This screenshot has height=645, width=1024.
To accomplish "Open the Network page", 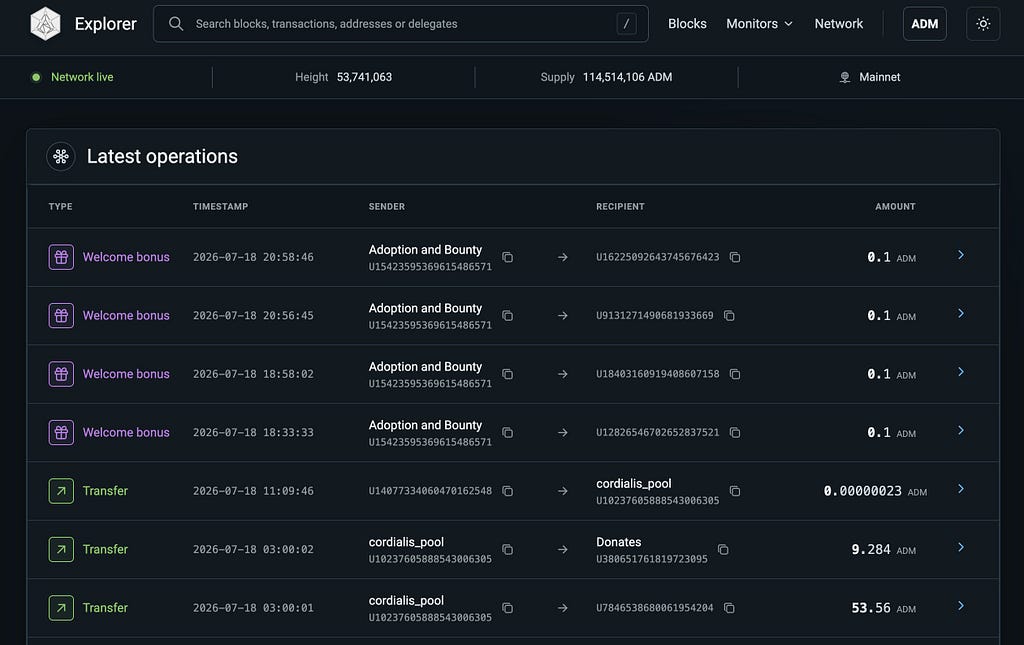I will pos(839,24).
